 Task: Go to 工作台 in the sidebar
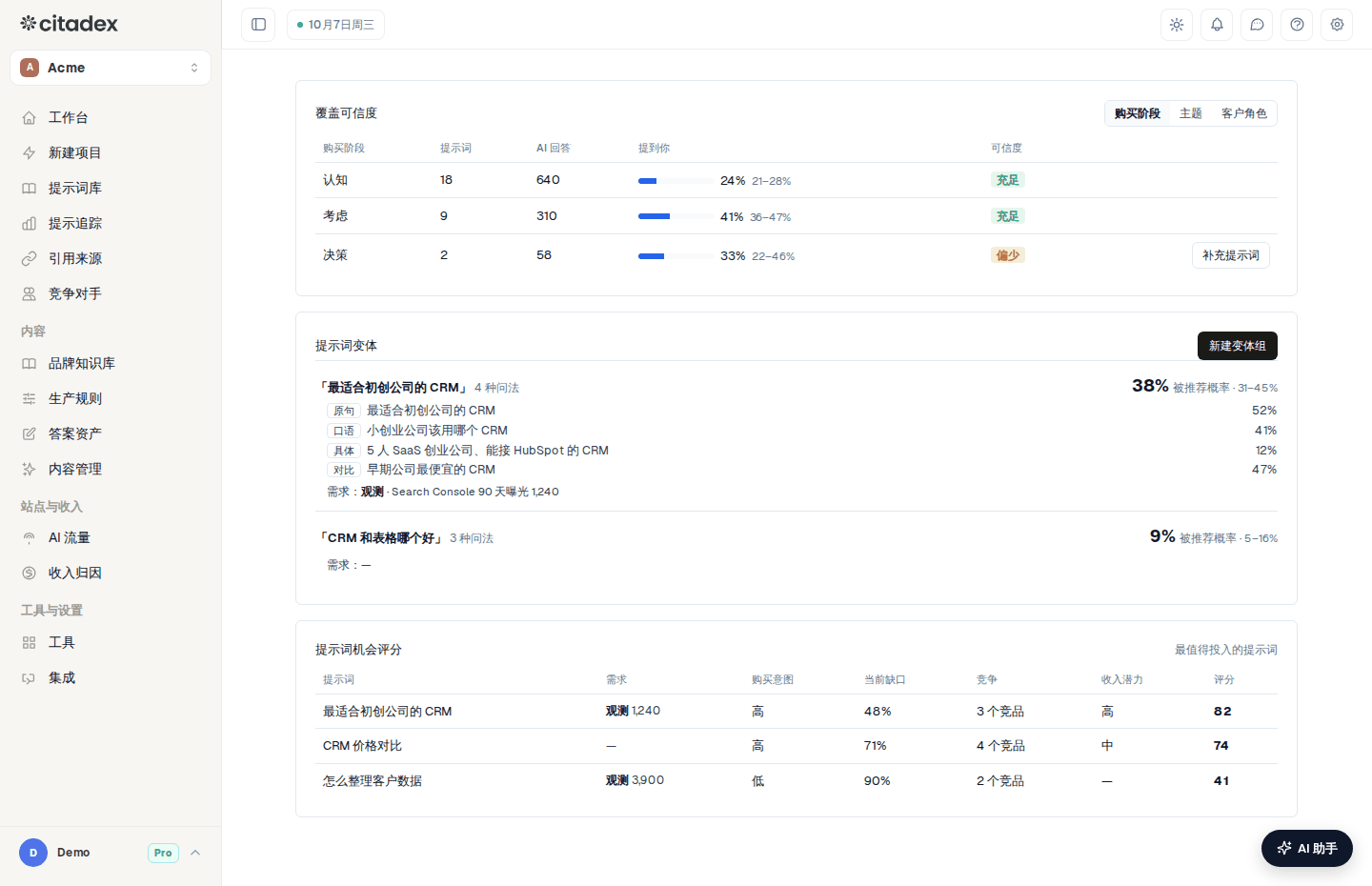111,117
